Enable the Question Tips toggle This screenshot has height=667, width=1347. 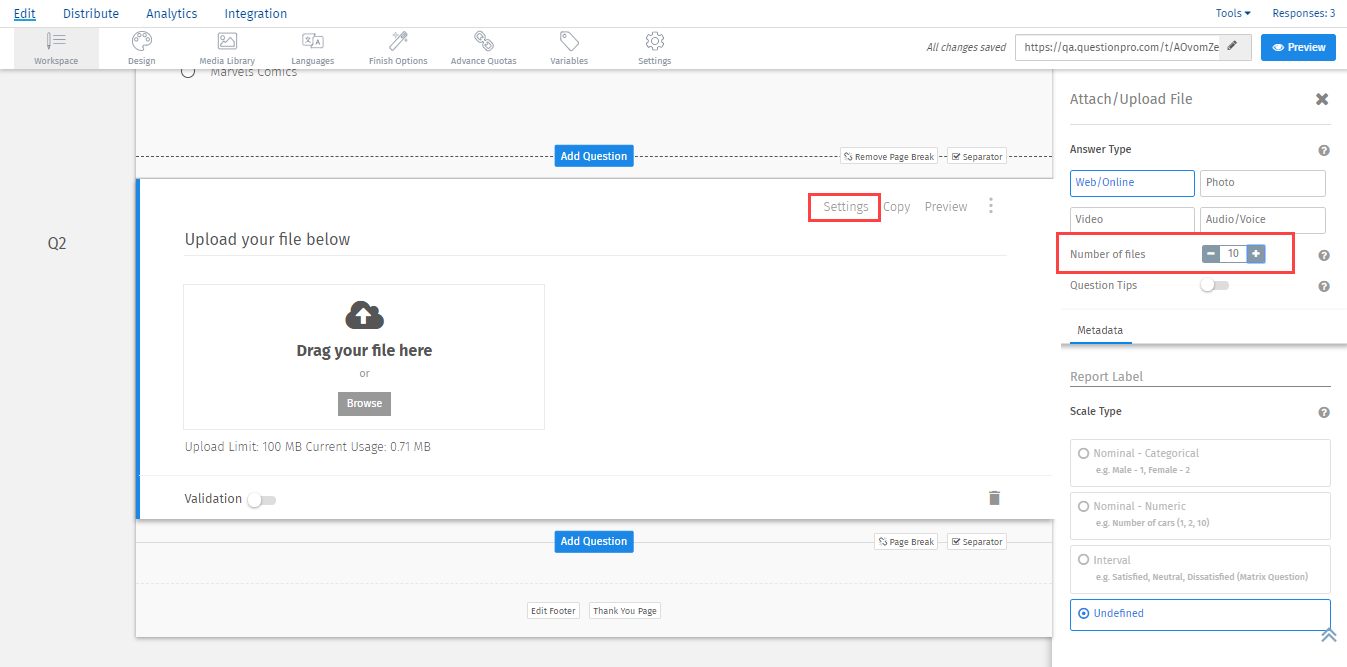click(1214, 286)
